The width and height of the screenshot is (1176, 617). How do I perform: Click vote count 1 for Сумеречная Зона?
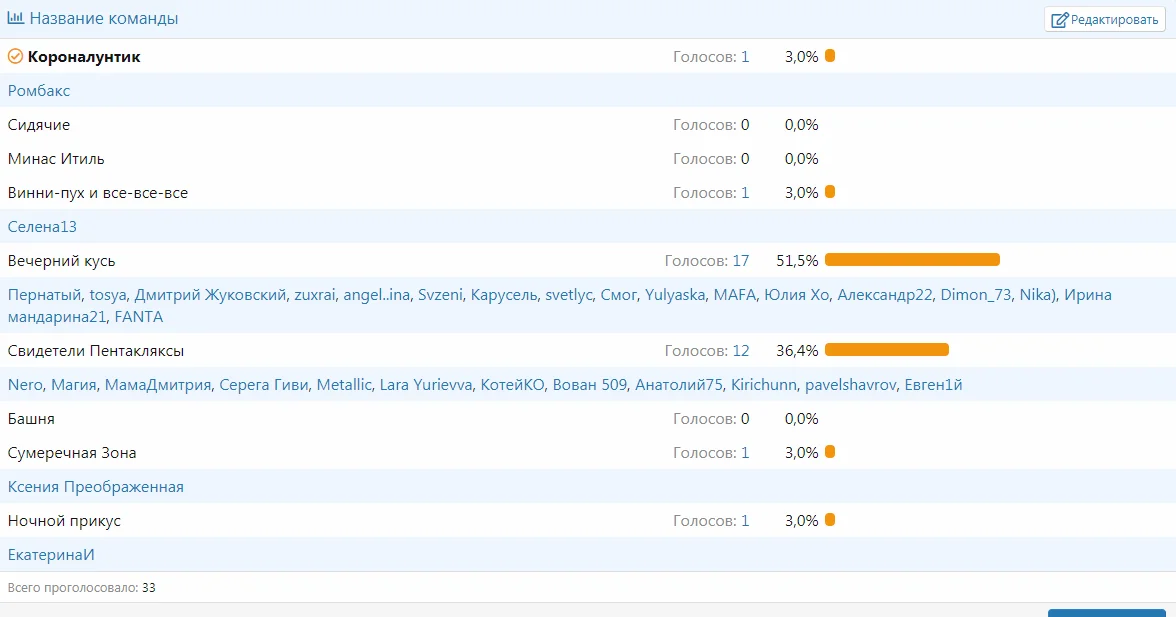tap(745, 453)
